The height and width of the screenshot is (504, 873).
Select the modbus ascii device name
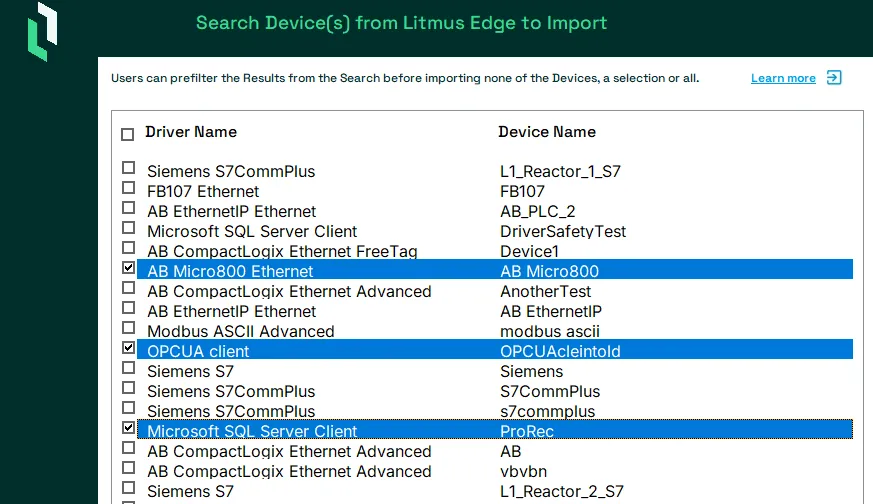tap(550, 332)
